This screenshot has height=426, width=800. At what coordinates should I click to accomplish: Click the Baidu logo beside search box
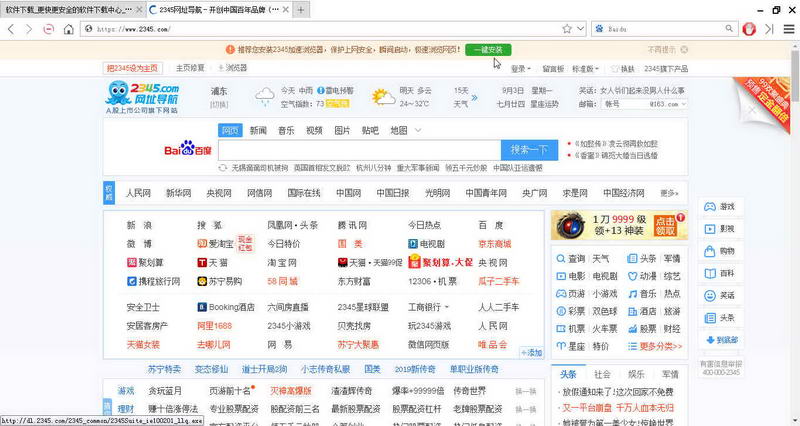(x=187, y=149)
